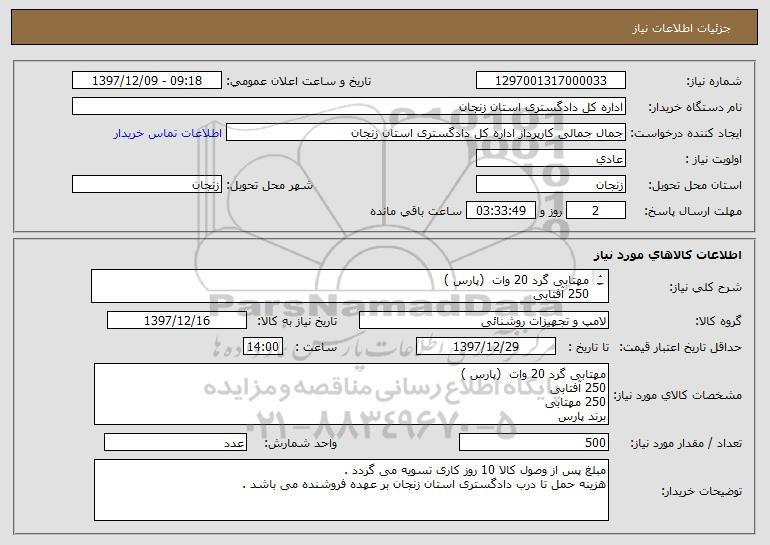Open the اطلاعات تماس خریدار link
The image size is (770, 545).
click(168, 134)
